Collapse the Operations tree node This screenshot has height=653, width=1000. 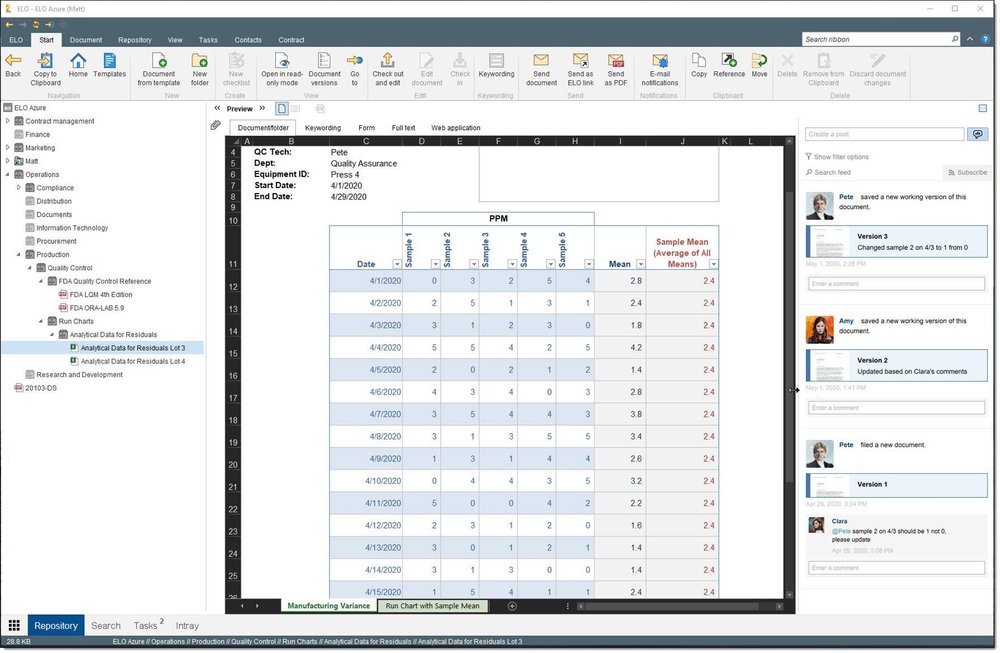pyautogui.click(x=8, y=174)
